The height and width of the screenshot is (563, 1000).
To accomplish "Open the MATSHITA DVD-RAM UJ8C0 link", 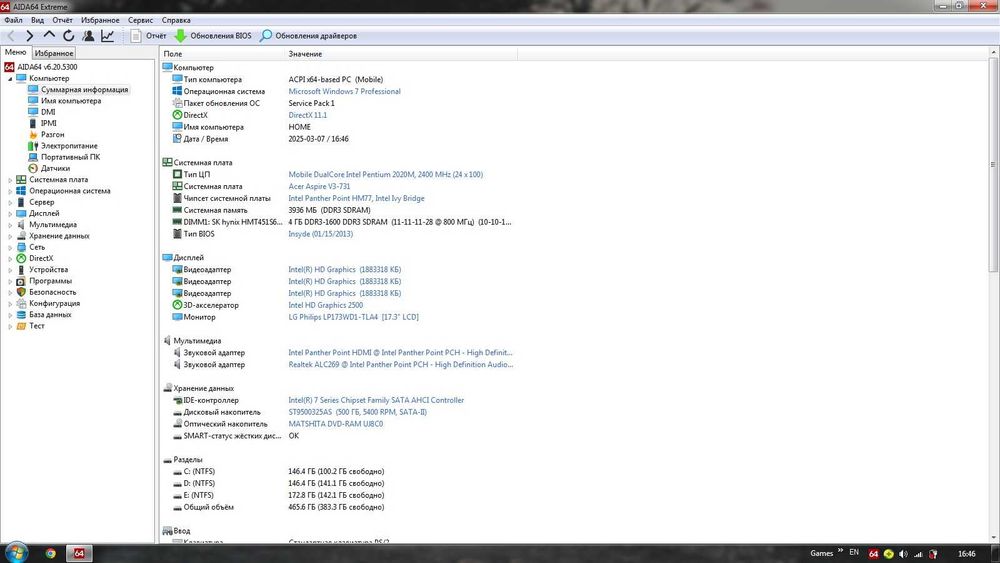I will pos(335,424).
